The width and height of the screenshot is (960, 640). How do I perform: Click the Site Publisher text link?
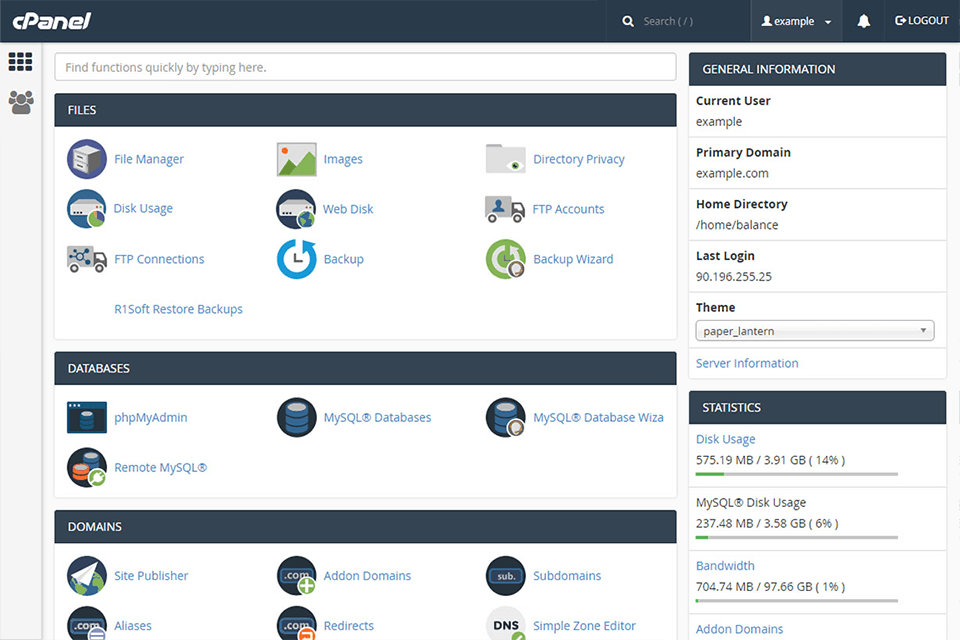(151, 576)
